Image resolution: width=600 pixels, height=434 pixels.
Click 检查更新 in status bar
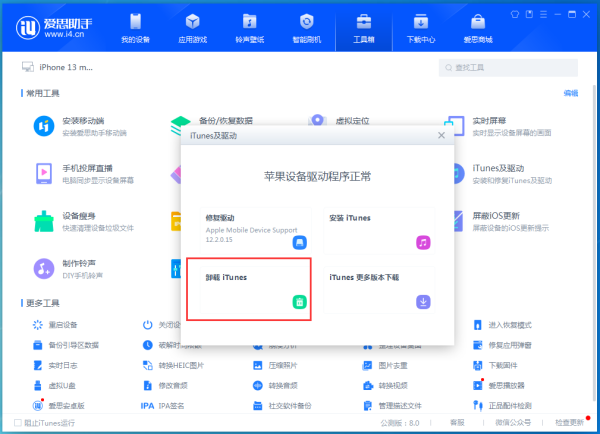[x=570, y=423]
